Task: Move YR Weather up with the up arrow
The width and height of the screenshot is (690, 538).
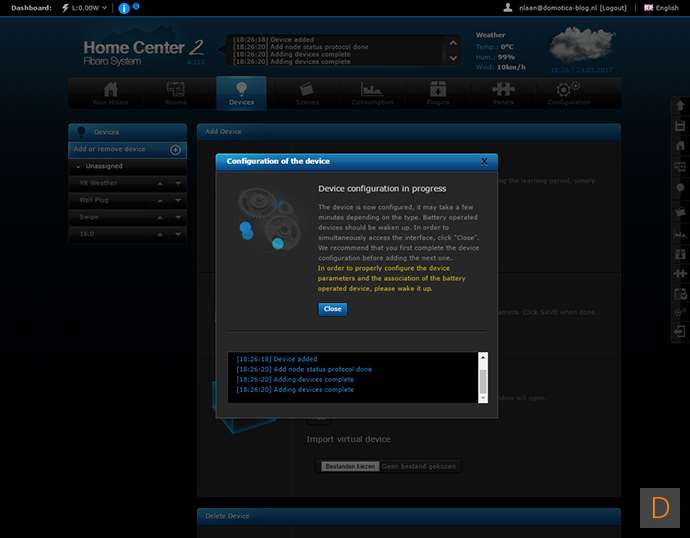Action: pyautogui.click(x=160, y=183)
